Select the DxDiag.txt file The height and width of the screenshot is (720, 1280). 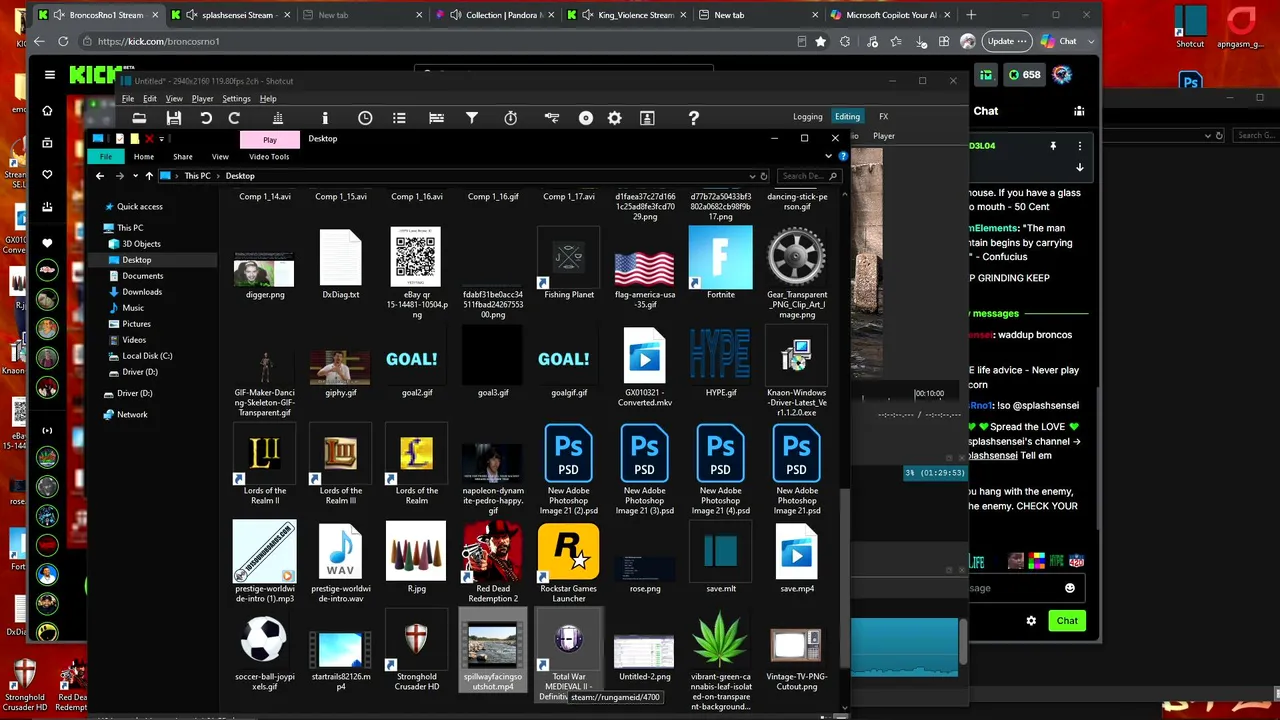point(341,264)
